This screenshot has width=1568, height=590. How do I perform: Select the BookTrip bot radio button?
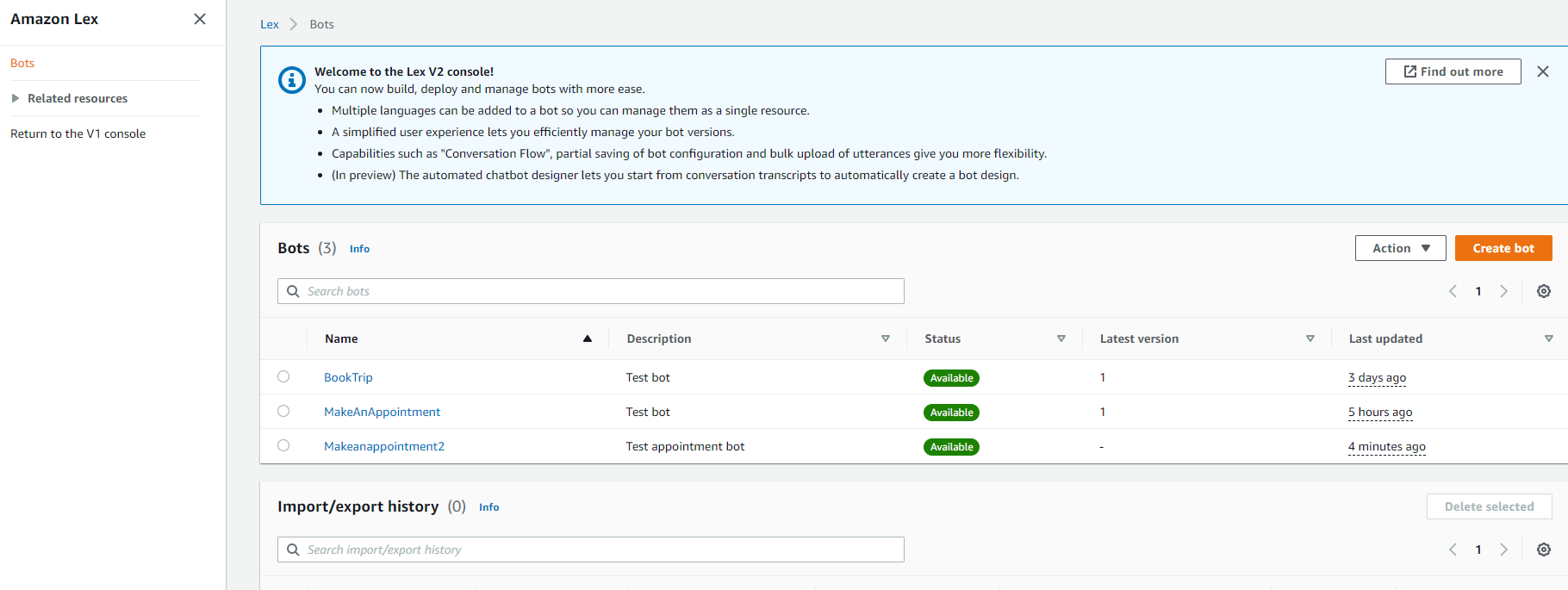[x=283, y=376]
